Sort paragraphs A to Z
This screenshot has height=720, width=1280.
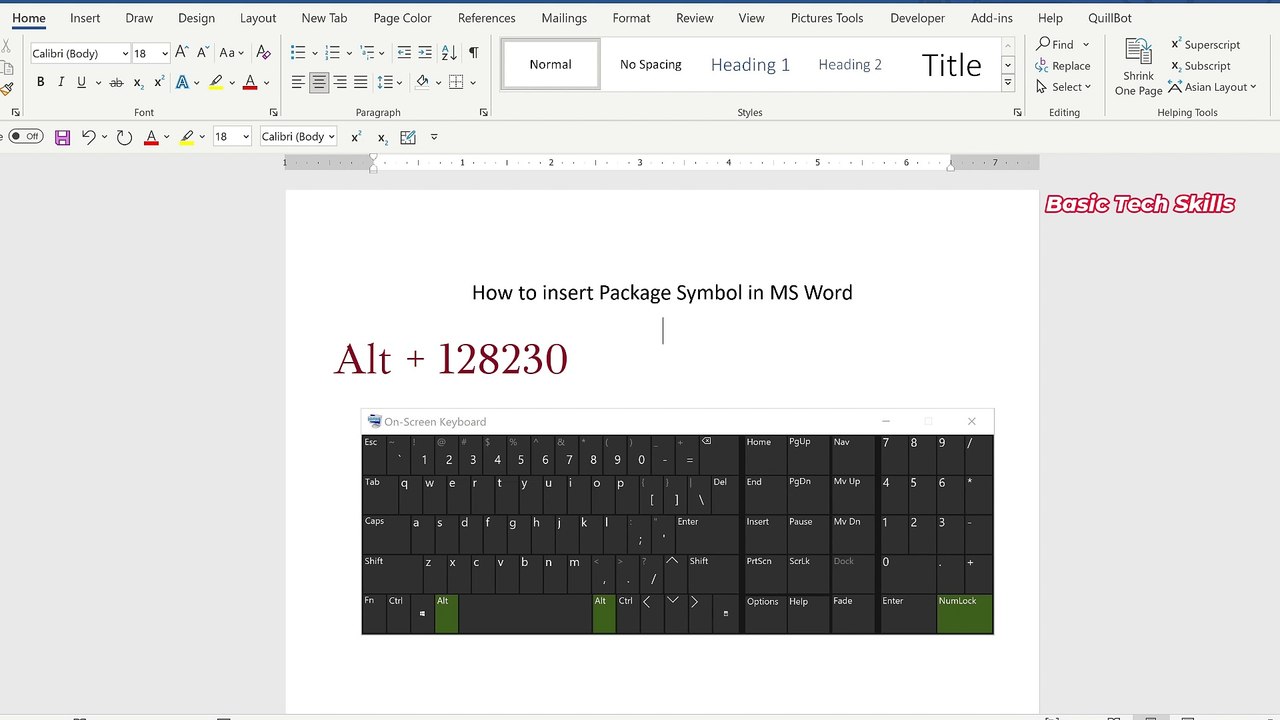[x=449, y=52]
